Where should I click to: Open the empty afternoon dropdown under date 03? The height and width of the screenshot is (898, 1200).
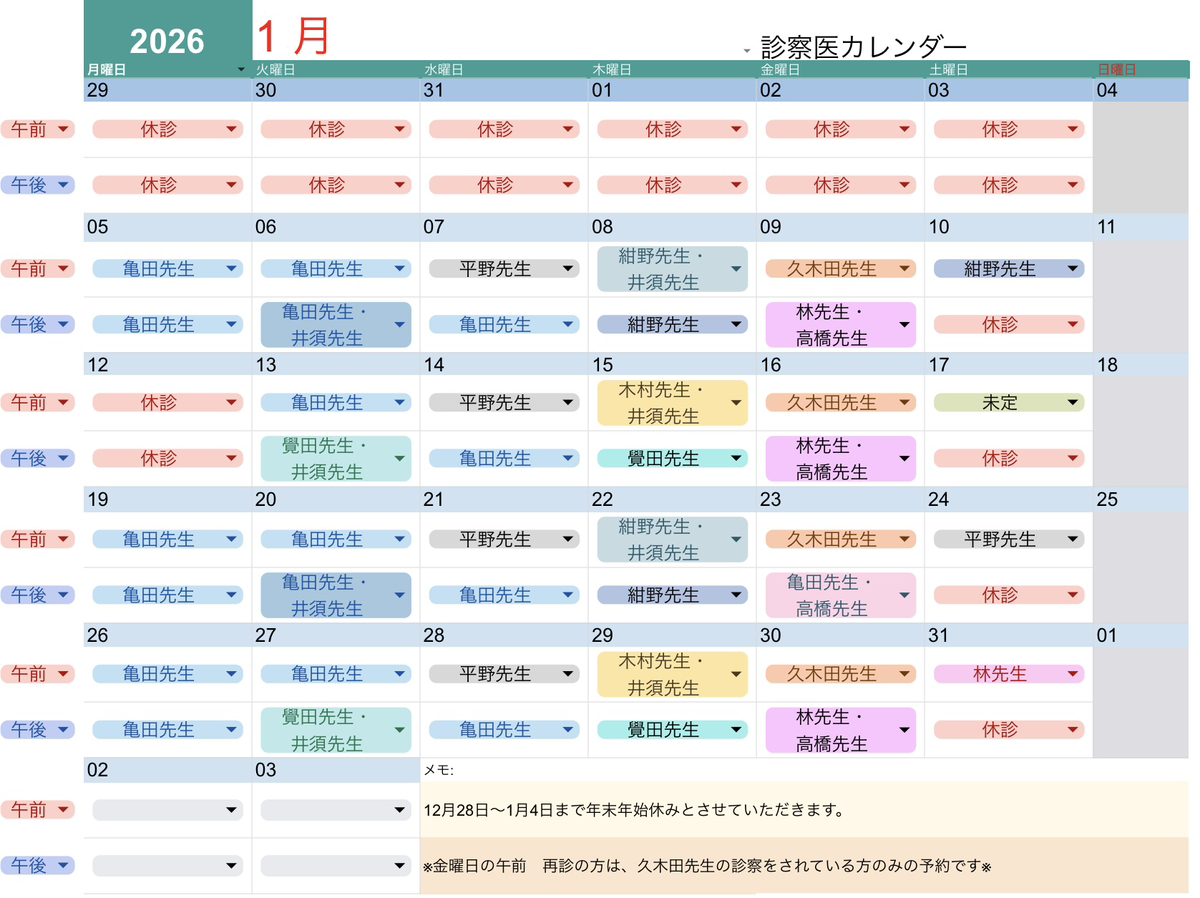coord(400,866)
